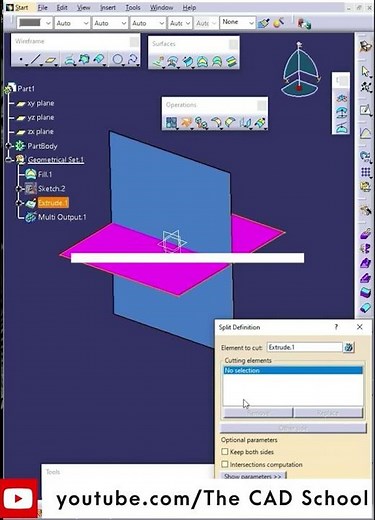Open the Generative Shape Design workbench icon

[x=365, y=46]
